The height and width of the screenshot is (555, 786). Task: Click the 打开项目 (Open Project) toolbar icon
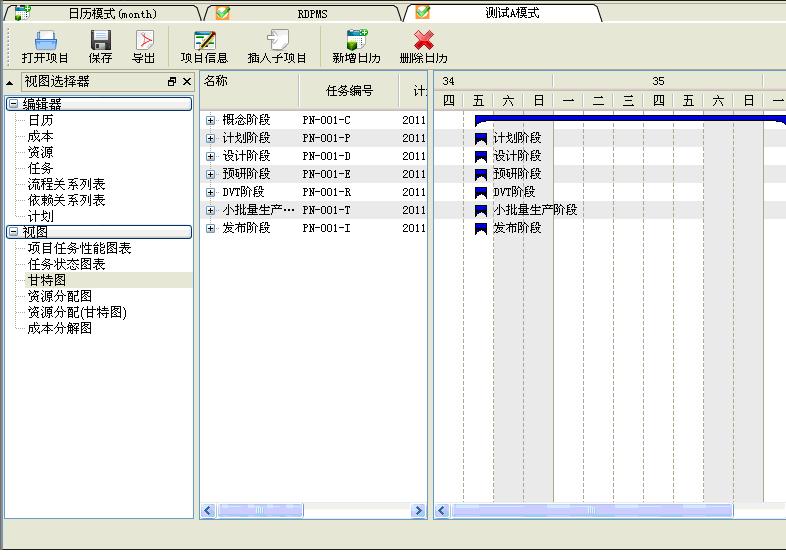click(x=45, y=40)
